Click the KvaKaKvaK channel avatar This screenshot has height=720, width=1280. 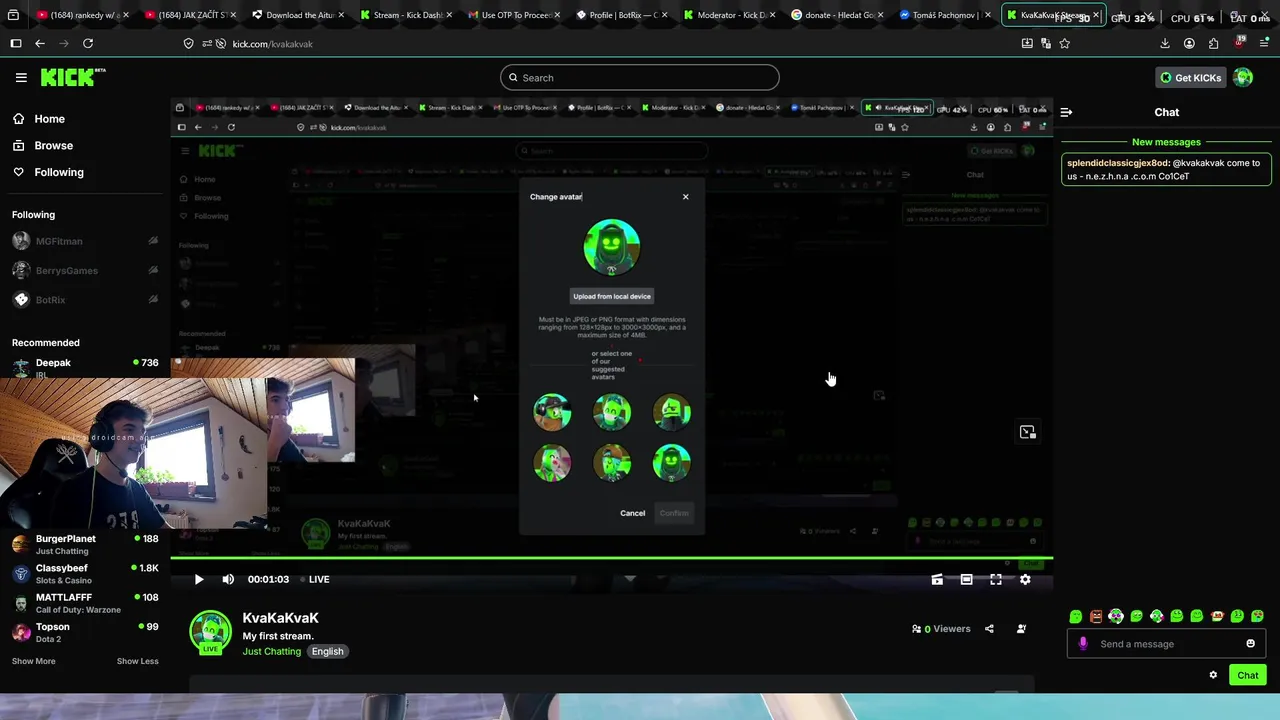pyautogui.click(x=210, y=632)
